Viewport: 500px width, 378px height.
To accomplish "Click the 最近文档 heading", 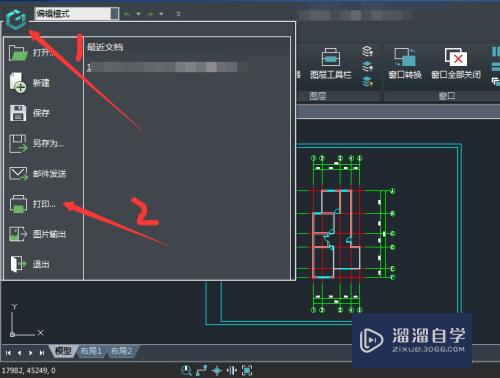I will 105,47.
